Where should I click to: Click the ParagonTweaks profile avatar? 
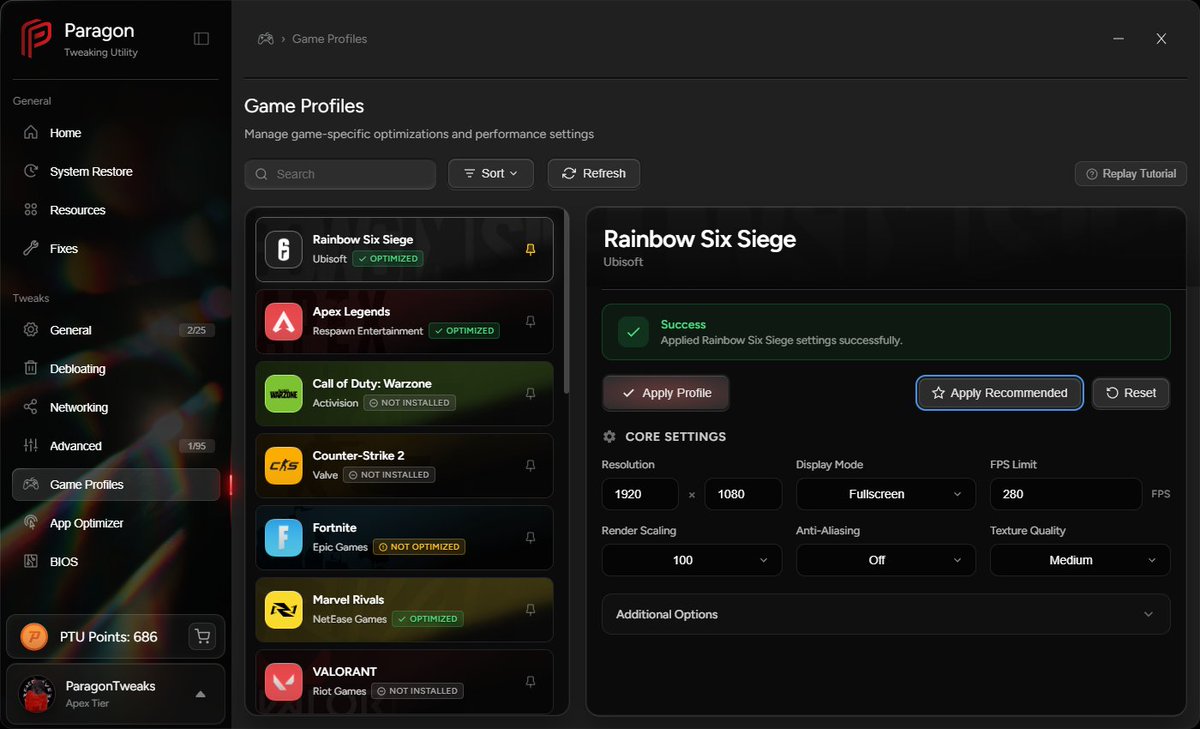click(x=37, y=693)
